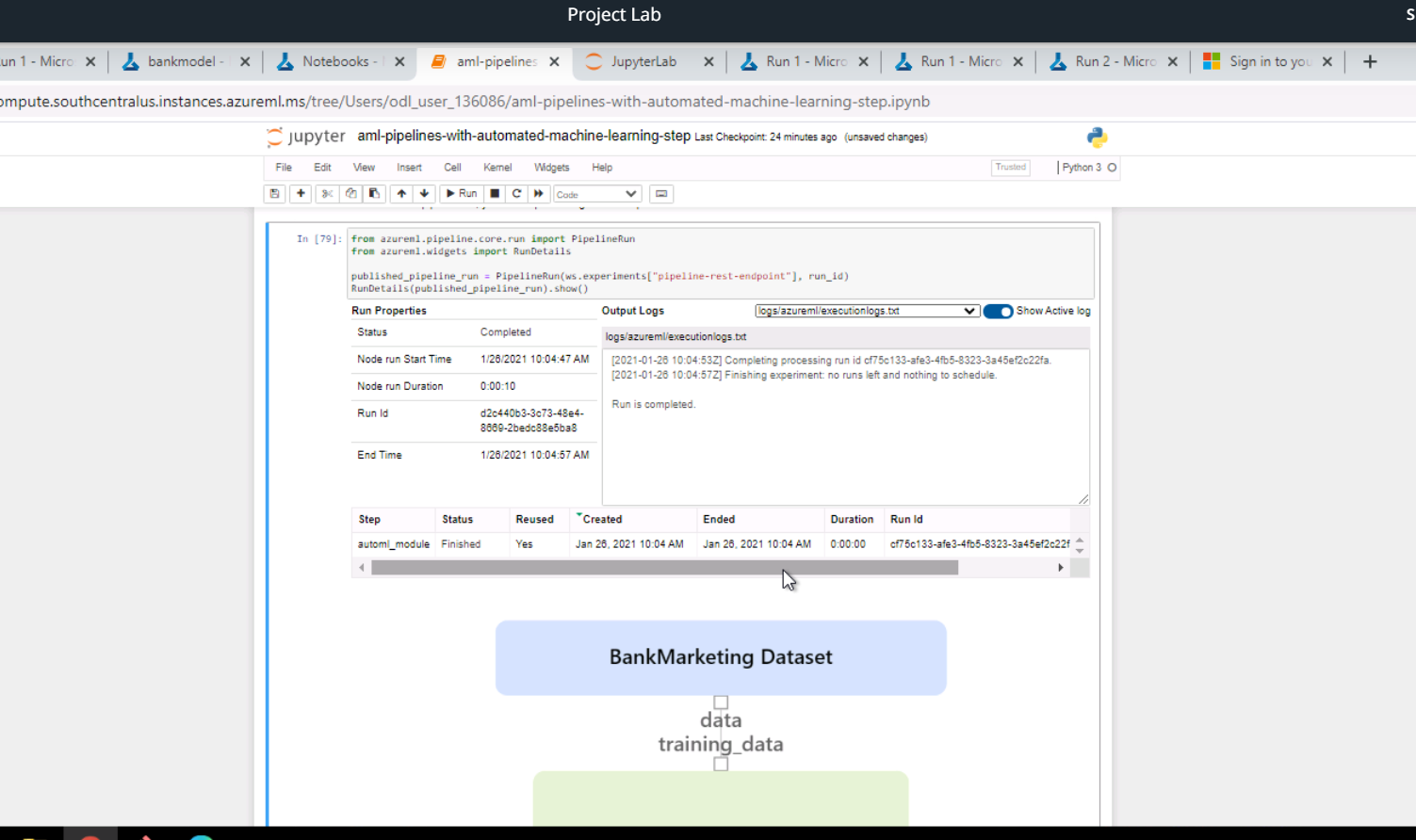Save the notebook using the save icon
Image resolution: width=1416 pixels, height=840 pixels.
[274, 193]
